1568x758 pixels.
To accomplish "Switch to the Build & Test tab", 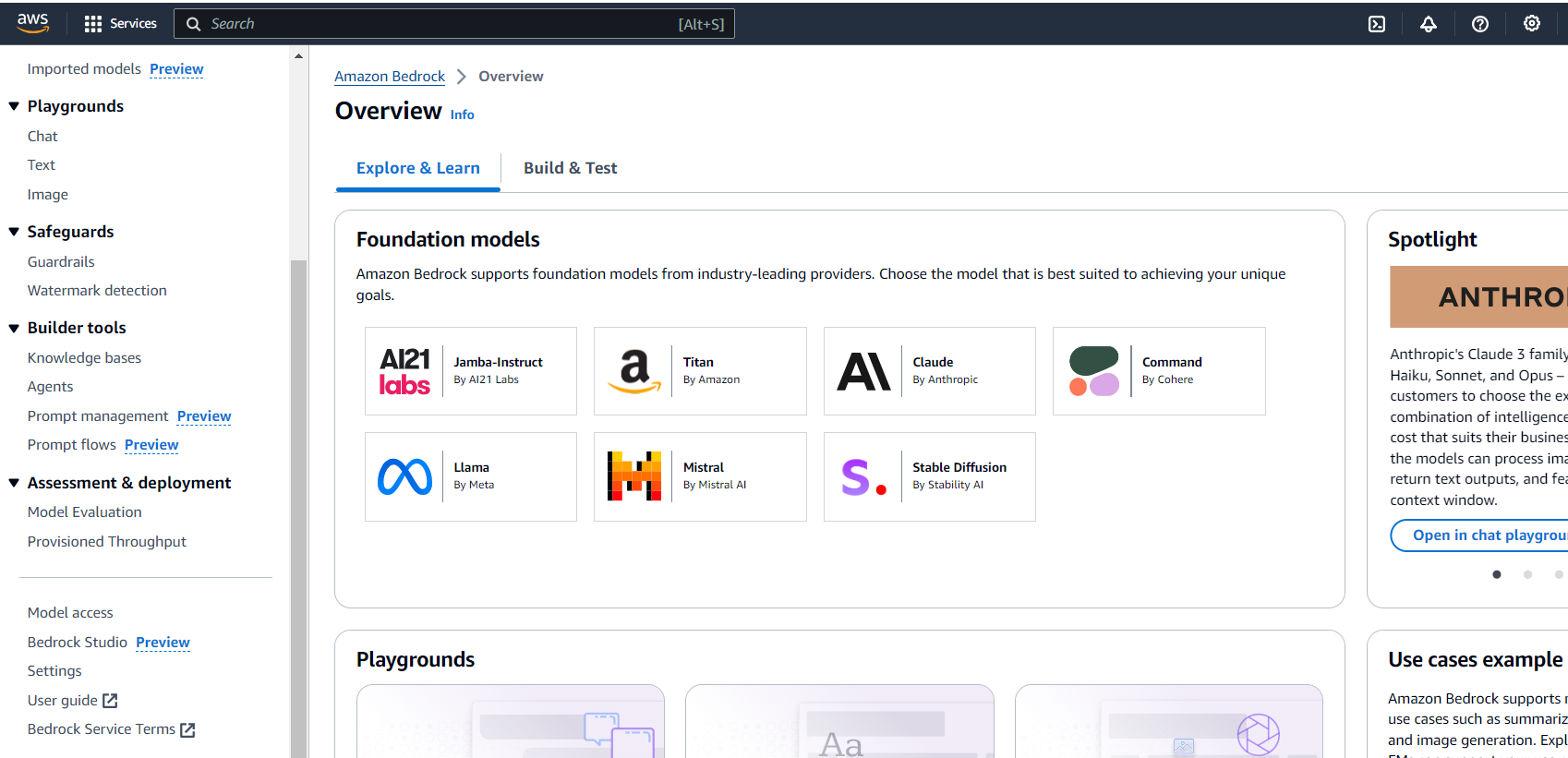I will 571,168.
